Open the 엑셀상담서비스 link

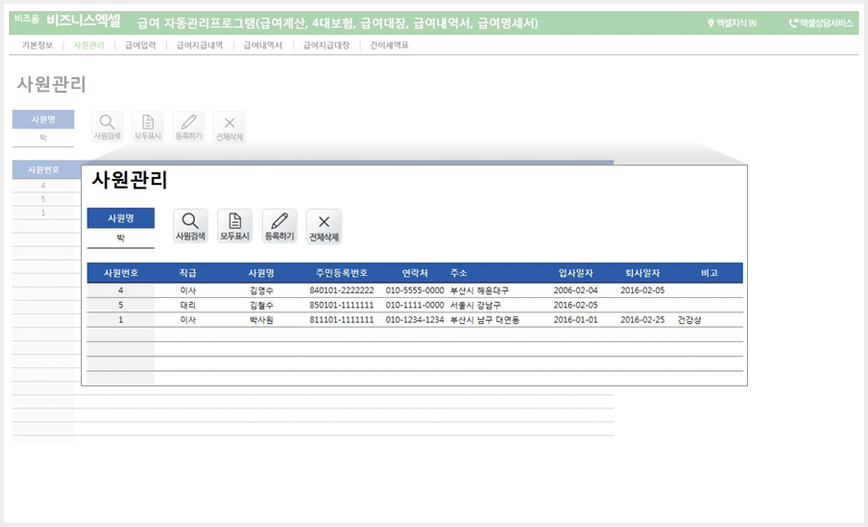coord(820,23)
